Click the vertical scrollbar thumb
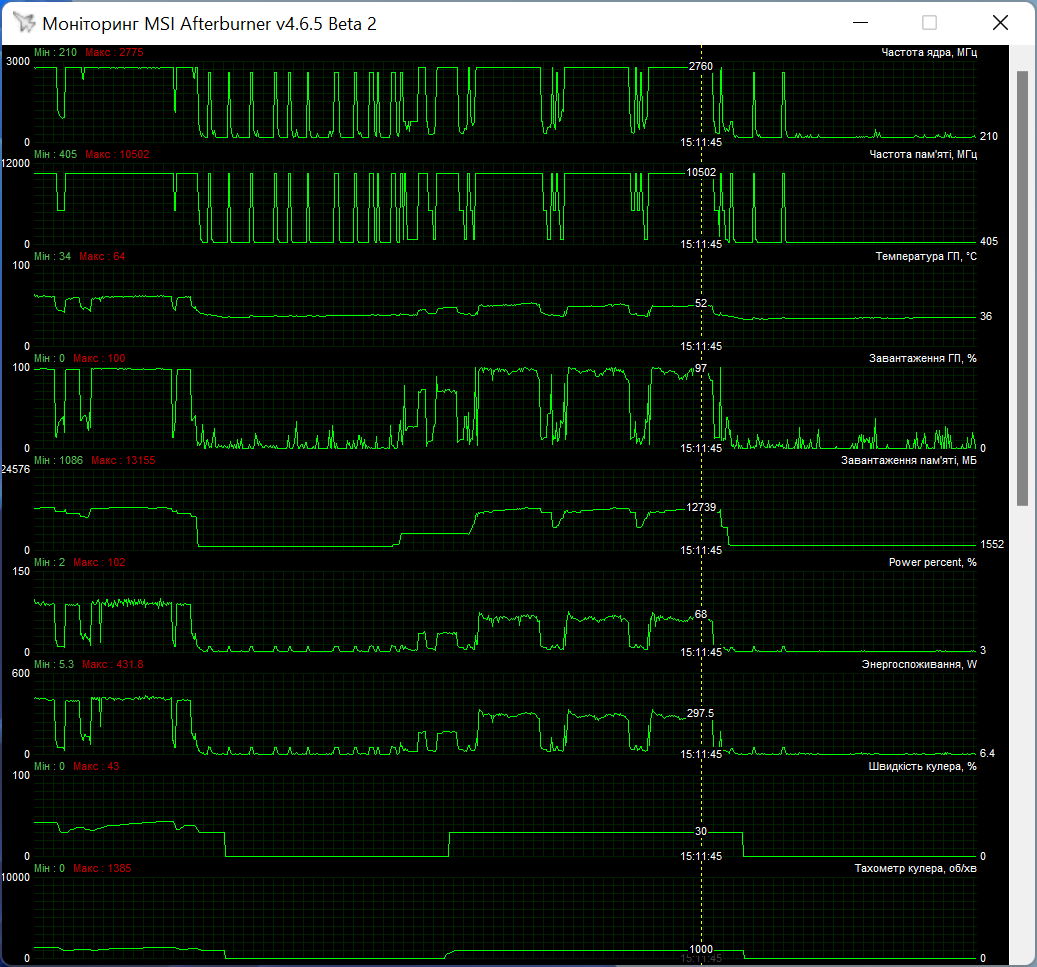 click(1022, 287)
